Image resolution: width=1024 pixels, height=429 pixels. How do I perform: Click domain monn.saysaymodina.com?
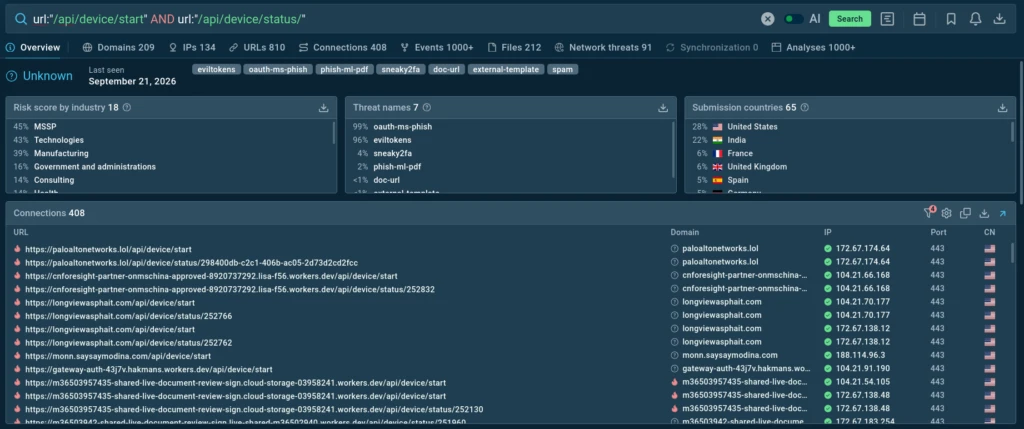click(730, 355)
